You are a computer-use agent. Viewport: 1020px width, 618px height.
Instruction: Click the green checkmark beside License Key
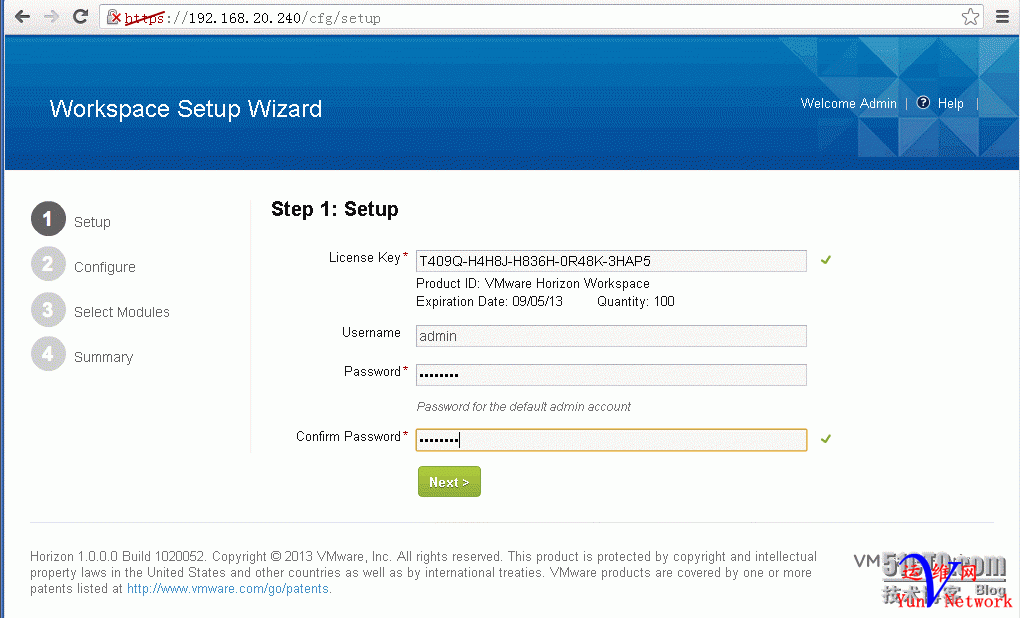point(825,260)
